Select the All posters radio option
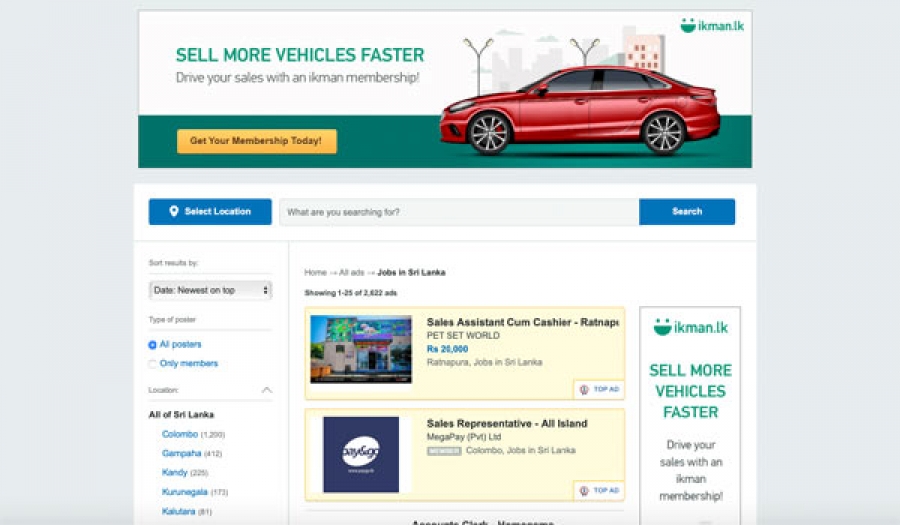This screenshot has height=525, width=900. (152, 345)
